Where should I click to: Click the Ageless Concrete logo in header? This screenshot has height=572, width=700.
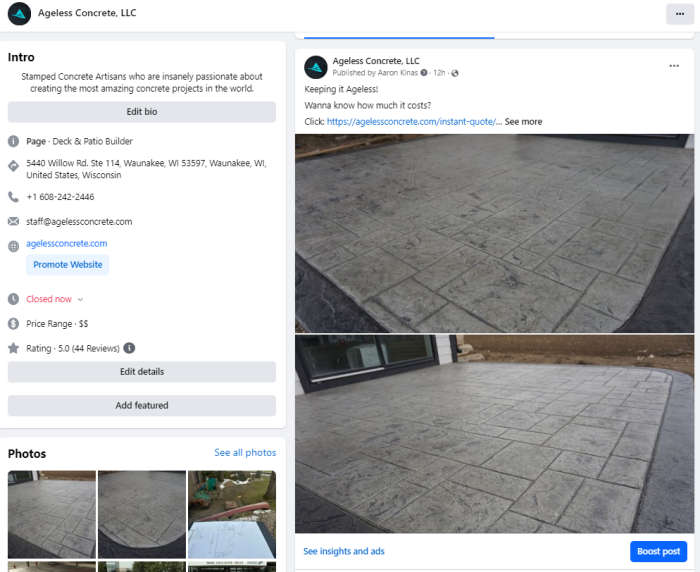(19, 13)
